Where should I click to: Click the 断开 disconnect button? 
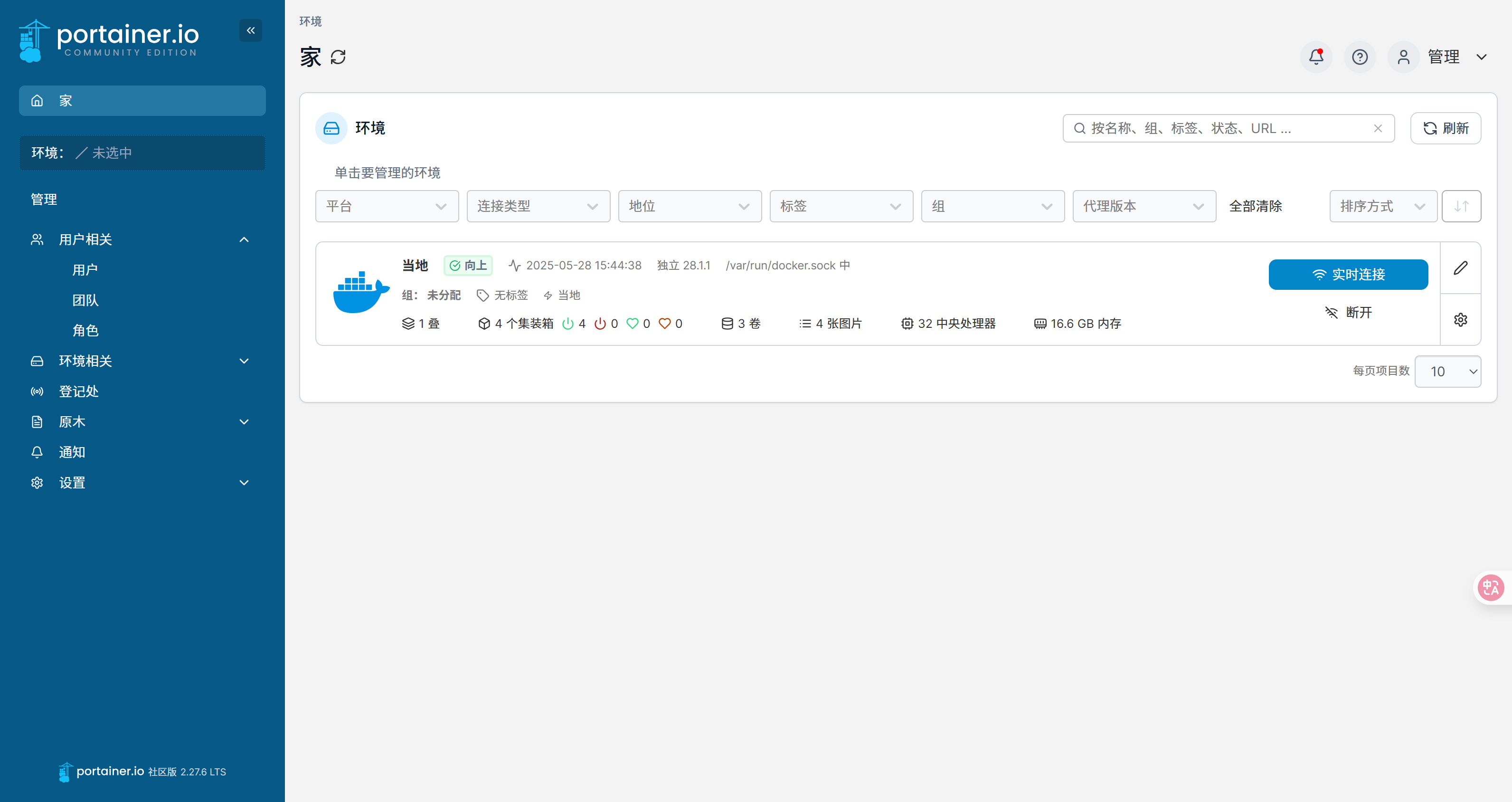click(1348, 312)
